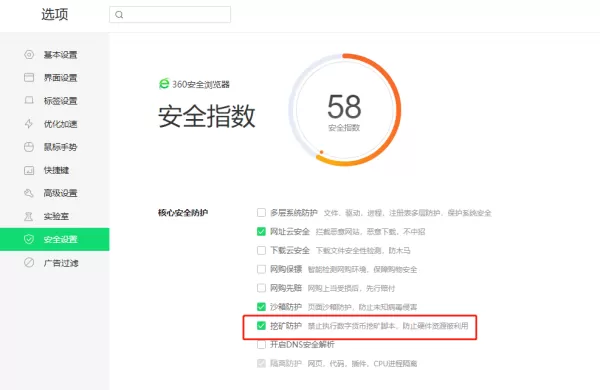Go to 优化加速 section

55,124
